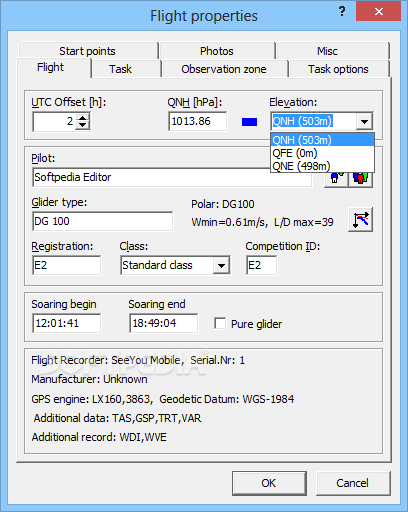The image size is (408, 512).
Task: Open the Observation zone tab
Action: pyautogui.click(x=224, y=69)
